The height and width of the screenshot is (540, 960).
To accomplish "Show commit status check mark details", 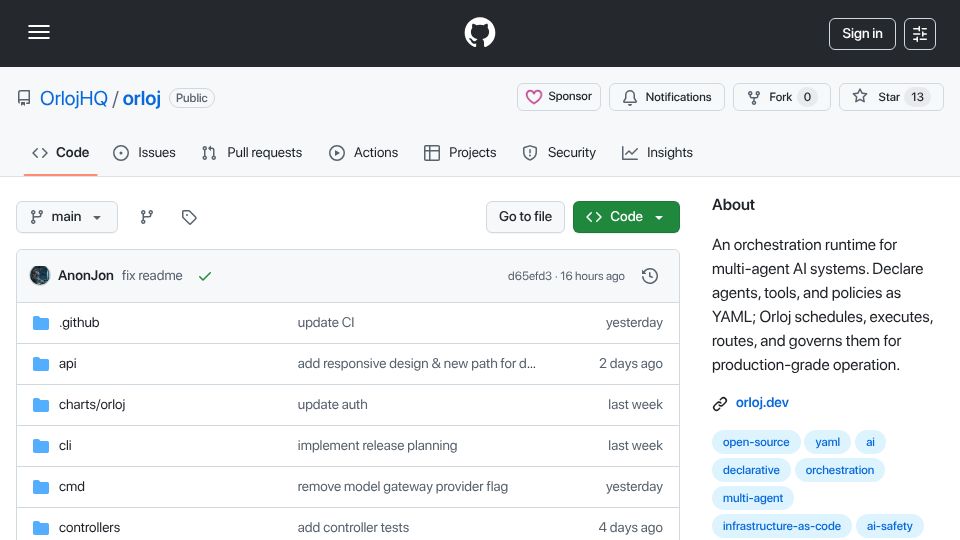I will coord(204,276).
